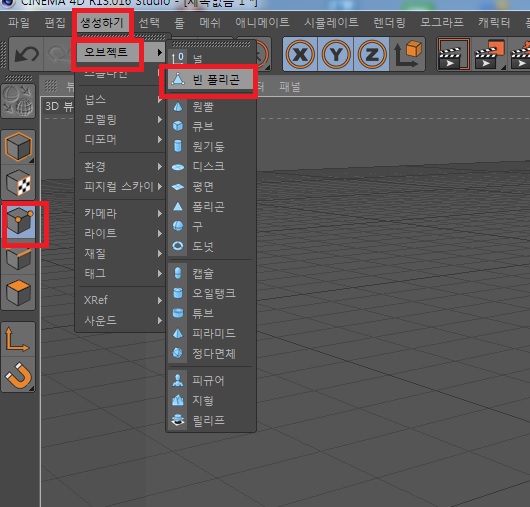This screenshot has width=530, height=507.
Task: Select the Make Editable globe icon
Action: pos(18,101)
